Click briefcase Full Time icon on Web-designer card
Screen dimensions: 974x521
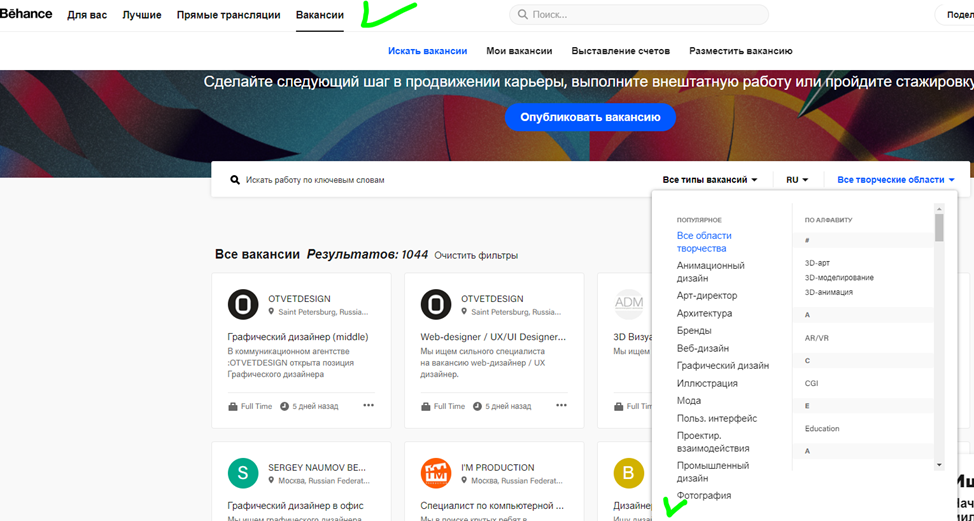click(426, 407)
